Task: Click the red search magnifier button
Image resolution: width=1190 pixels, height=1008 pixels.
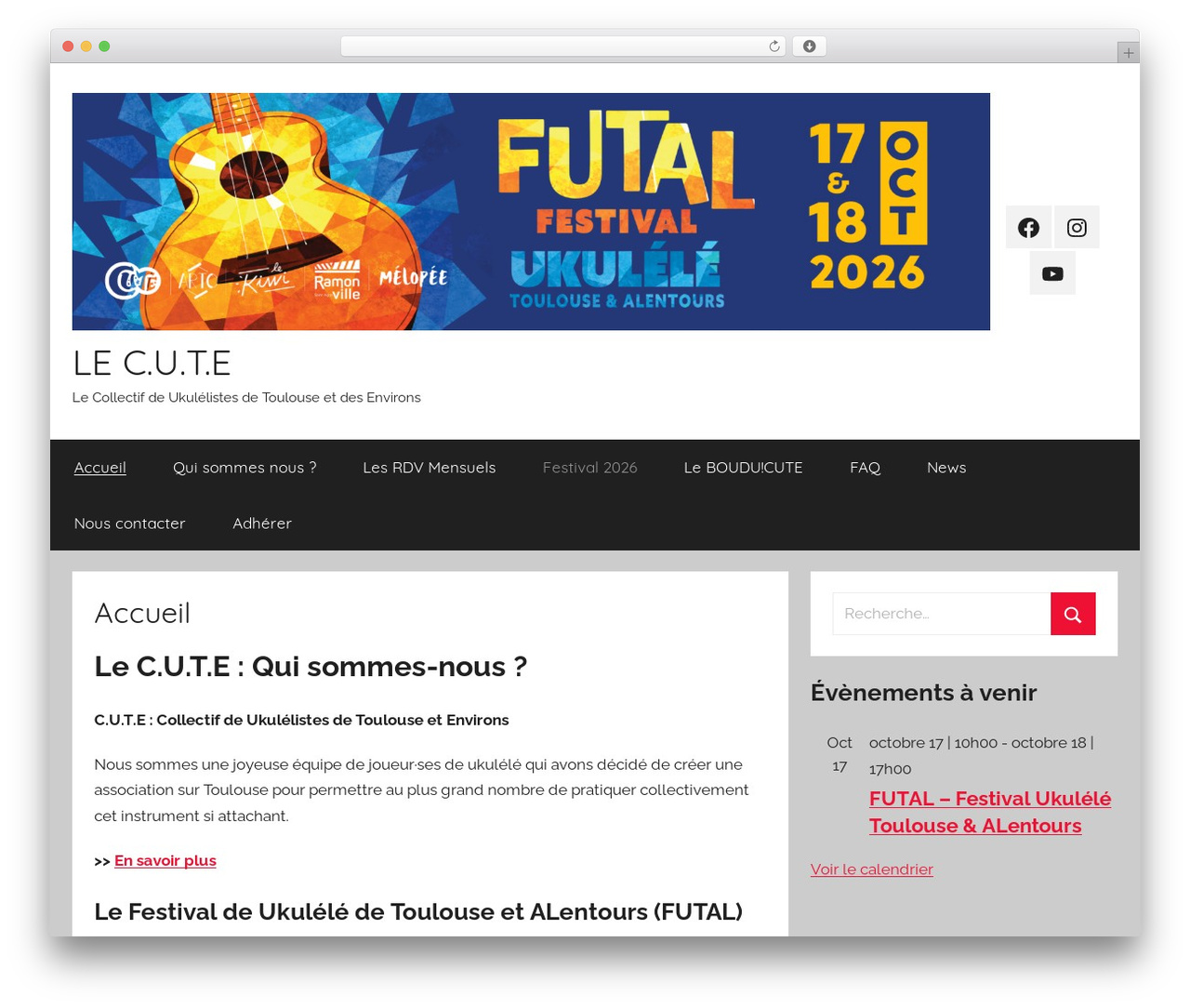Action: point(1073,614)
